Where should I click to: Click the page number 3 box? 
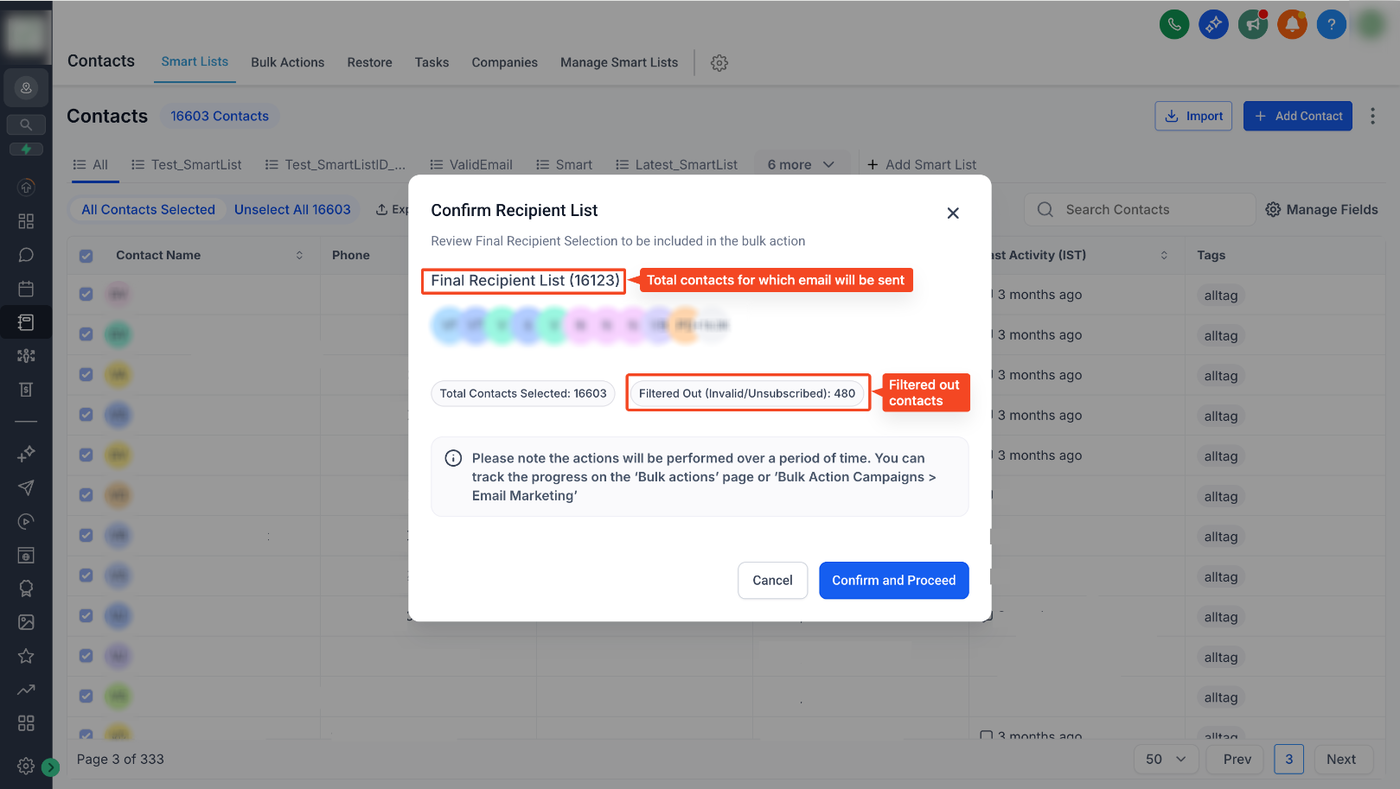(1289, 759)
